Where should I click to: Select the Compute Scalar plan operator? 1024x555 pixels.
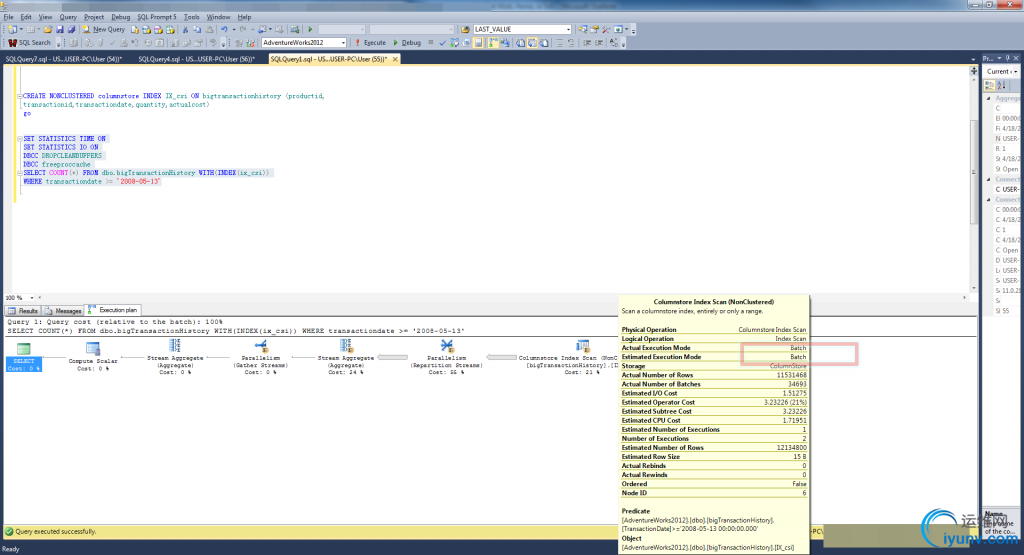click(93, 357)
